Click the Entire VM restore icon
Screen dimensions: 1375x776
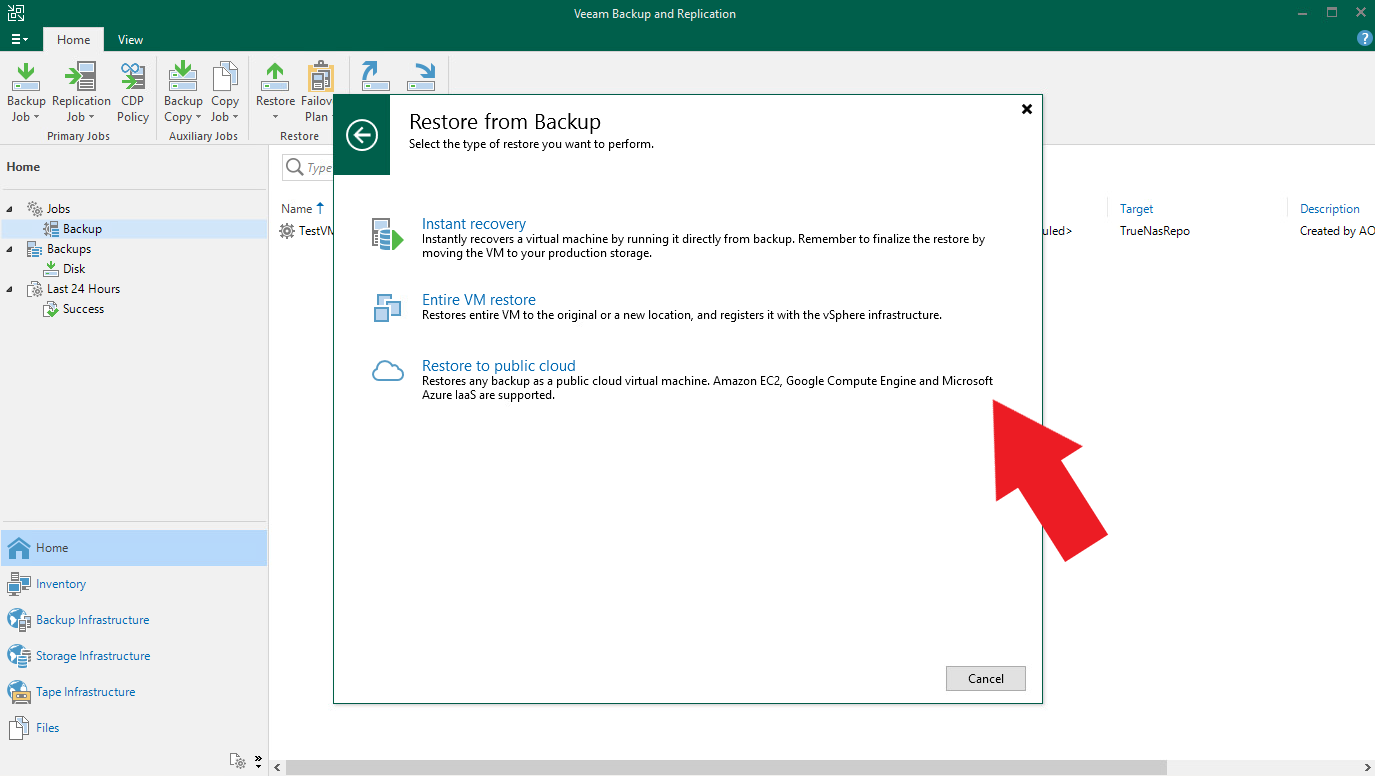point(387,307)
